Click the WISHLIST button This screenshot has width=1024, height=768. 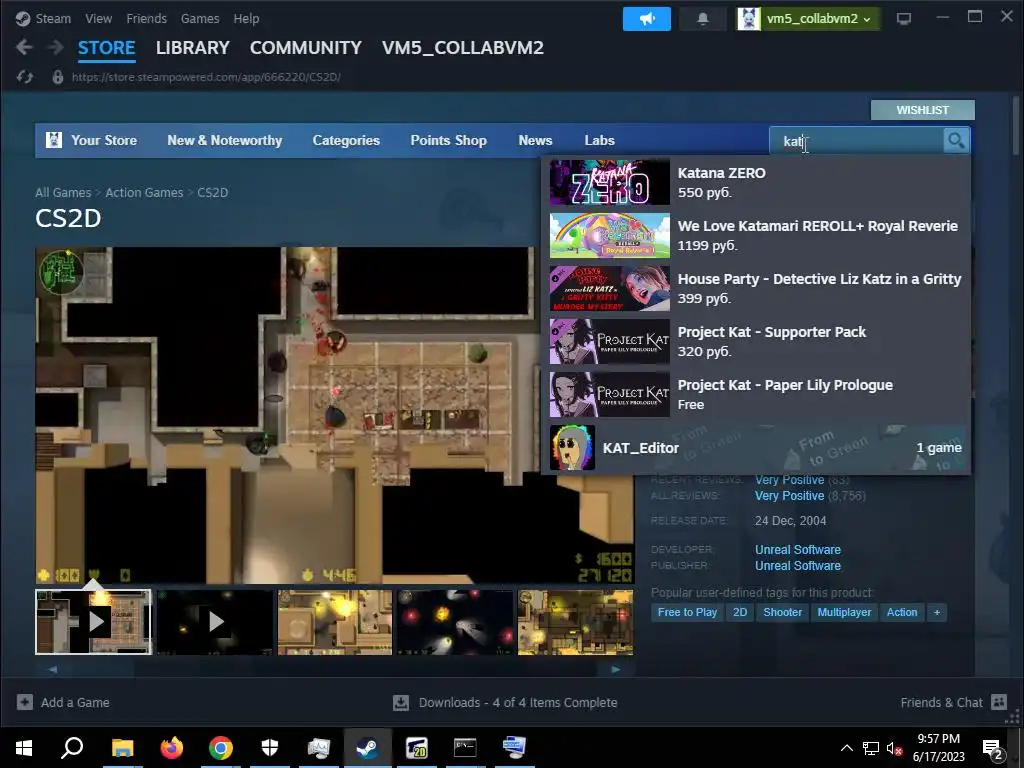(x=922, y=110)
